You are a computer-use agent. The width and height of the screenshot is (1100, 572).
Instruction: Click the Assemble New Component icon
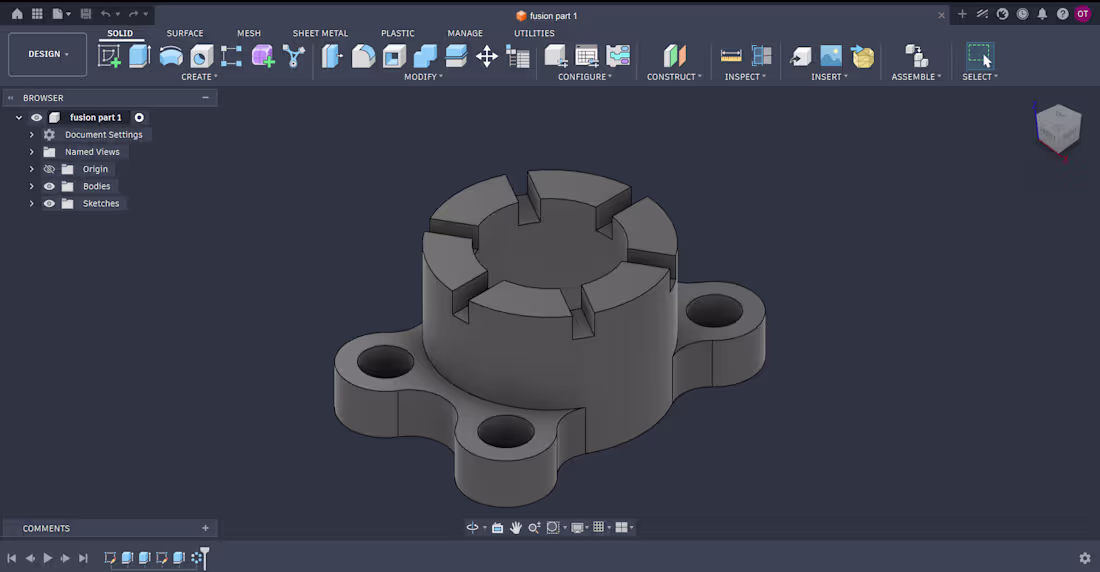pyautogui.click(x=915, y=56)
